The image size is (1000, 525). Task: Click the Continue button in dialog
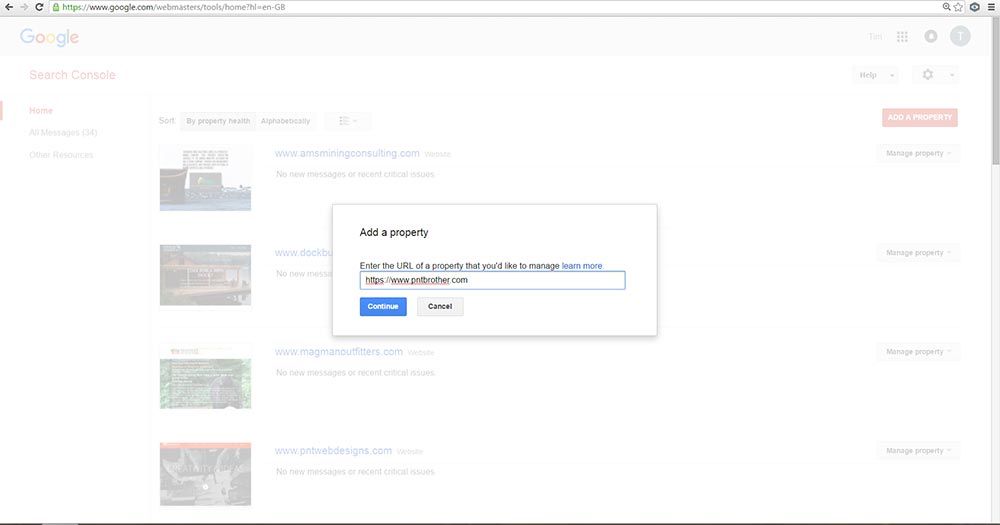383,306
